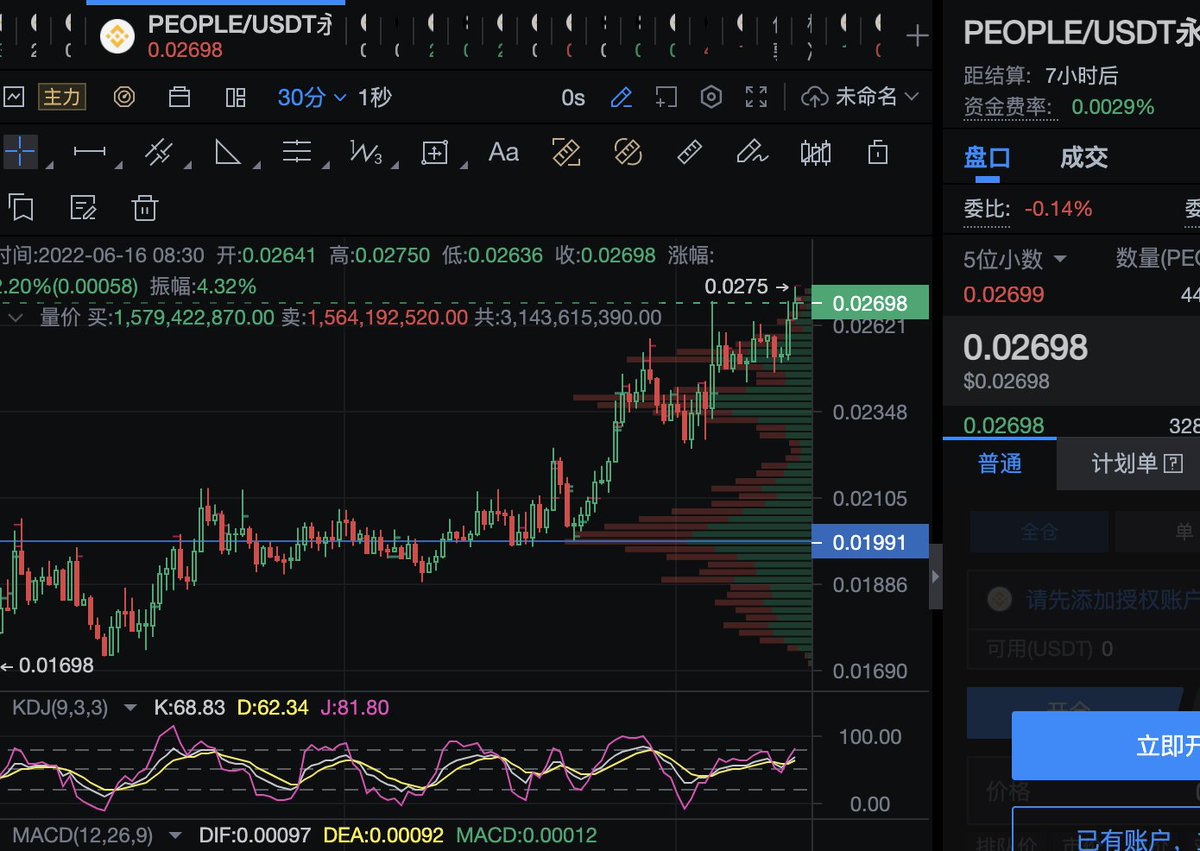Select the crosshair cursor tool
This screenshot has width=1200, height=851.
click(19, 152)
